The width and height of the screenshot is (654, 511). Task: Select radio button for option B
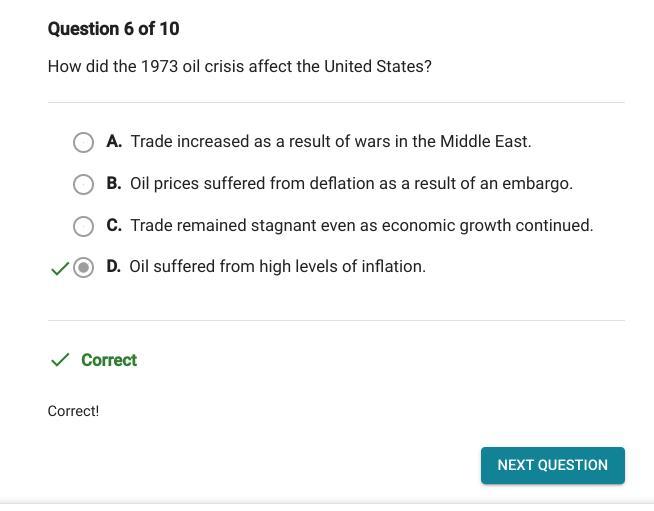[84, 184]
